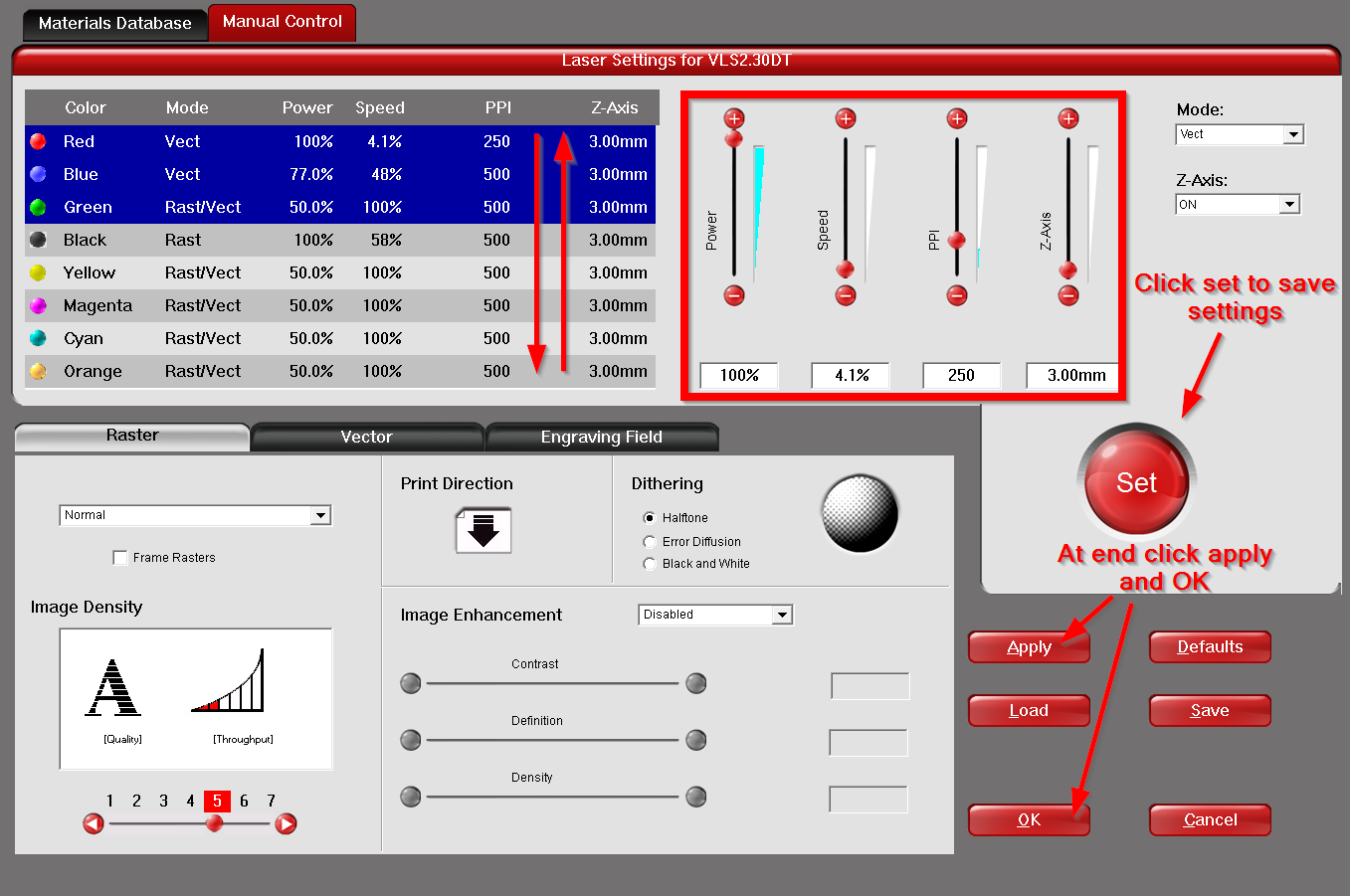The width and height of the screenshot is (1350, 896).
Task: Enable the Frame Rasters checkbox
Action: (120, 558)
